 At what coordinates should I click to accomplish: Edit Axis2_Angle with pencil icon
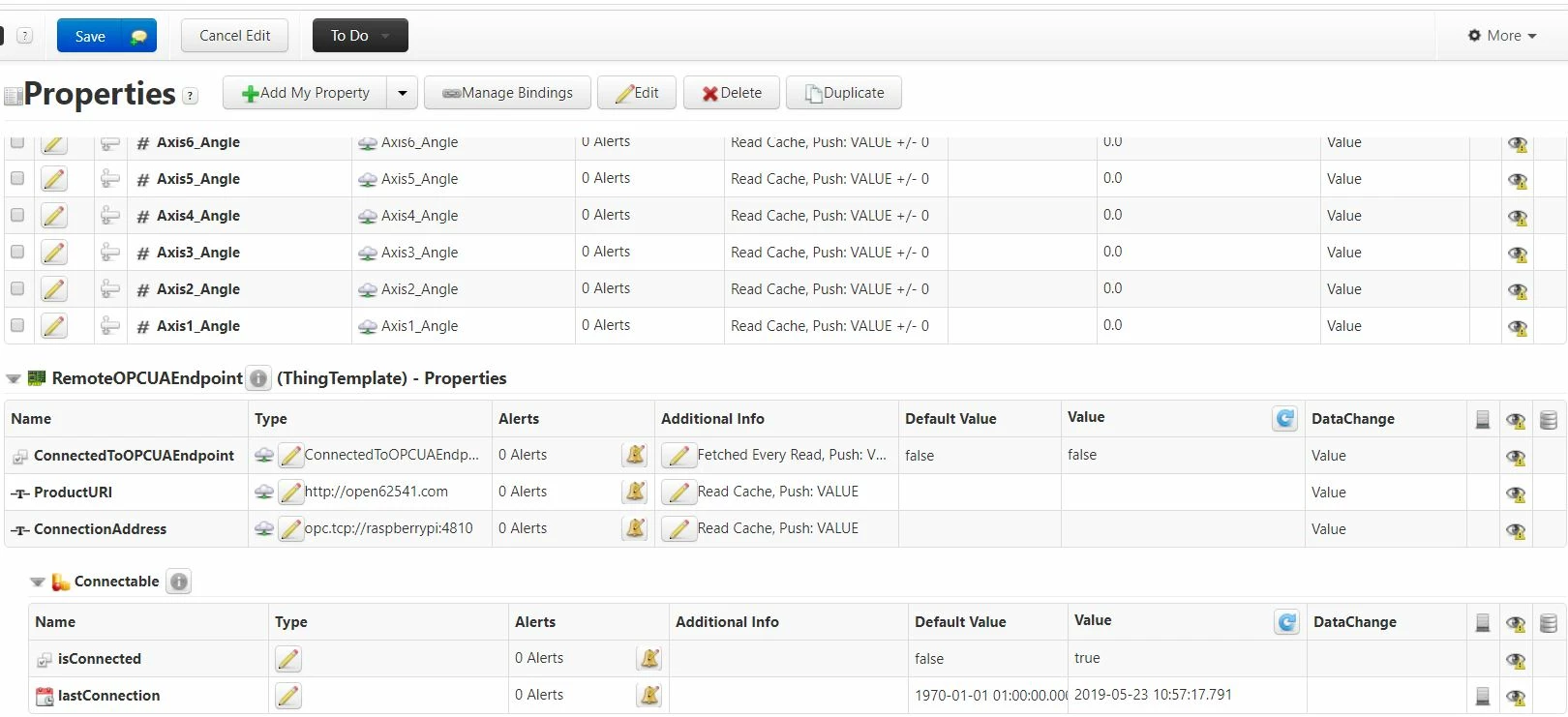click(x=54, y=289)
